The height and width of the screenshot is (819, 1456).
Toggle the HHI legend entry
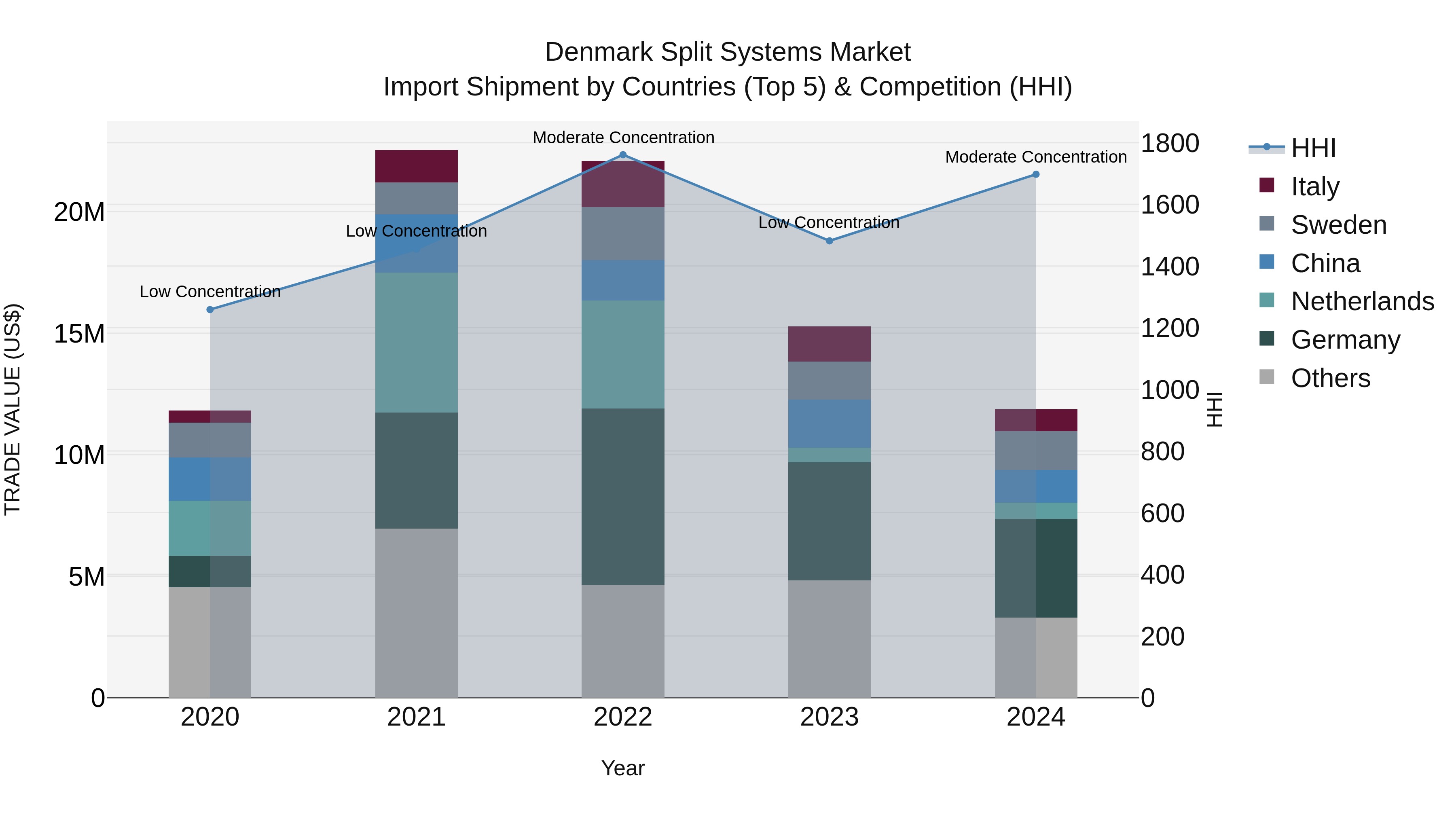1293,148
